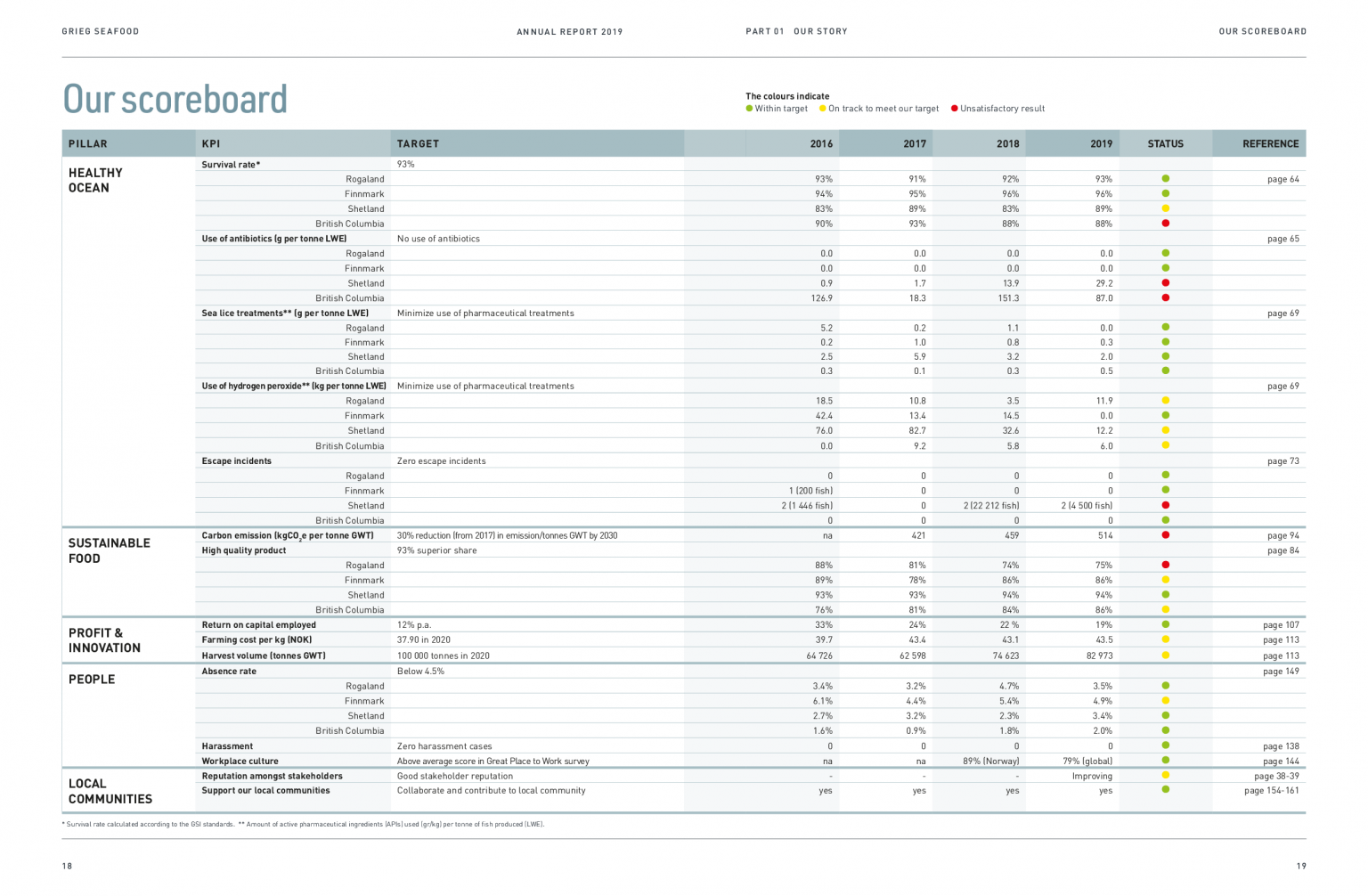Screen dimensions: 1368x896
Task: Click the green status dot for Rogaland survival rate
Action: pos(1167,179)
